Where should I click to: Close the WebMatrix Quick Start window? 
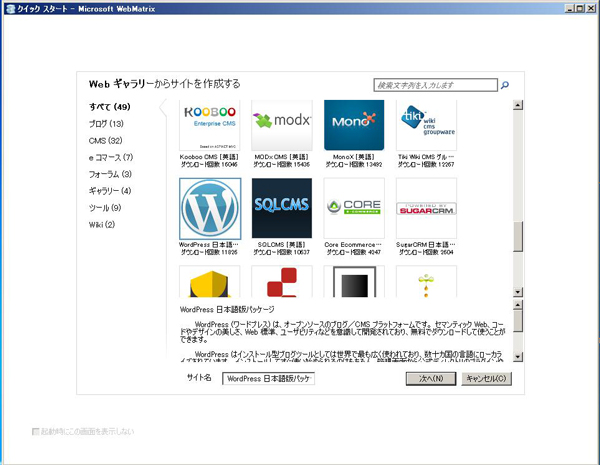590,8
